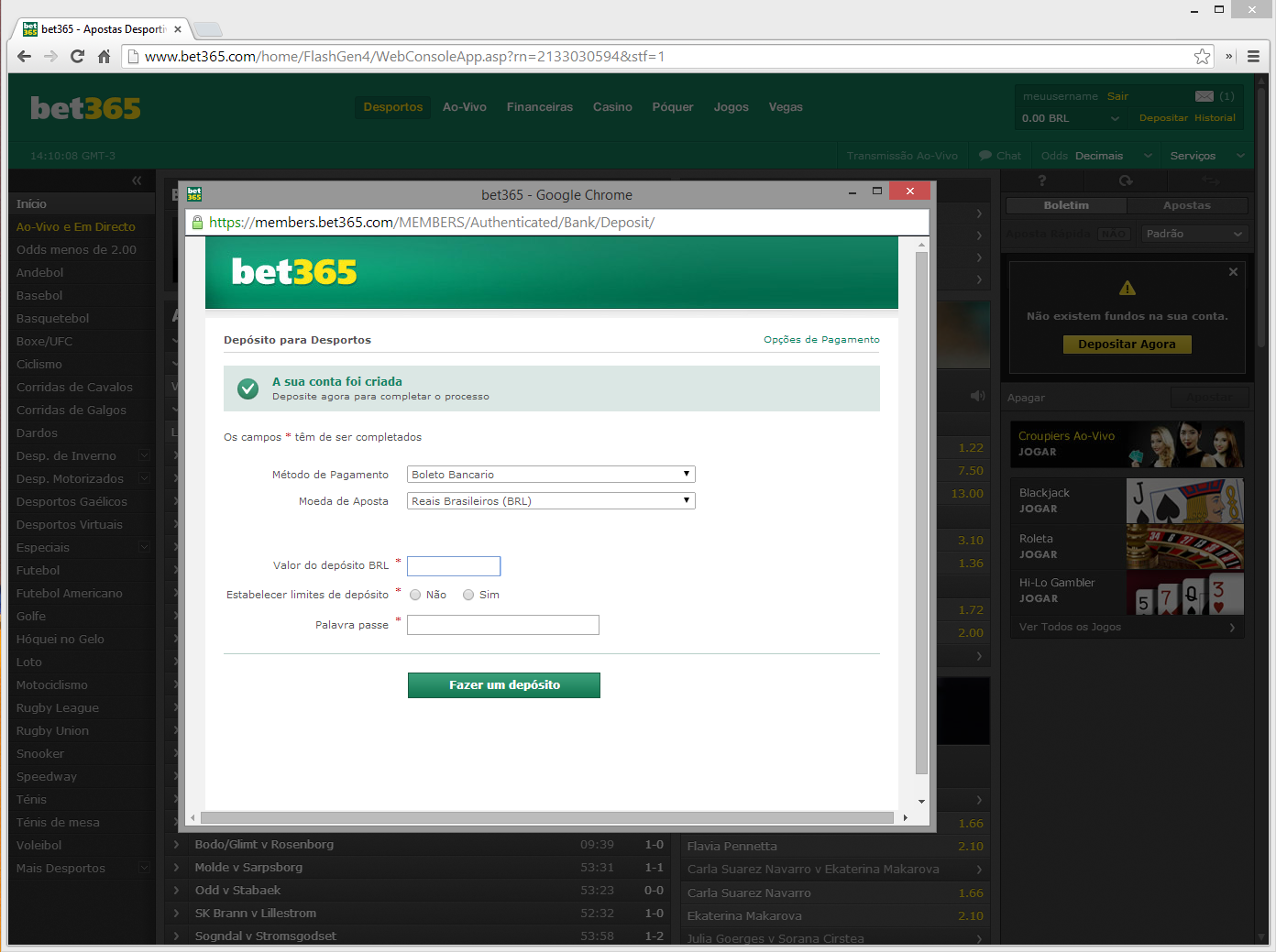
Task: Click the browser back arrow
Action: point(25,56)
